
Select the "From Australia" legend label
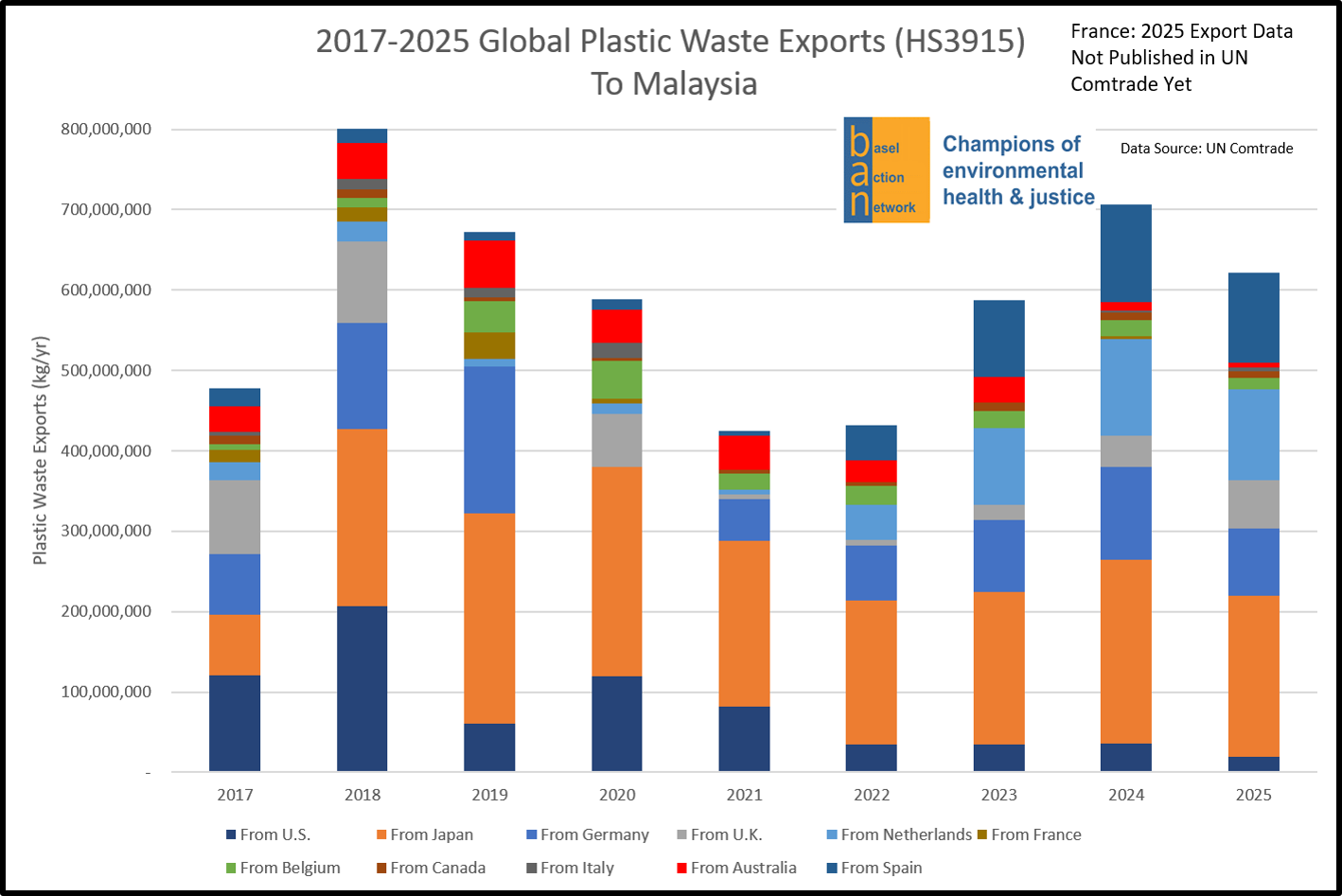(744, 868)
